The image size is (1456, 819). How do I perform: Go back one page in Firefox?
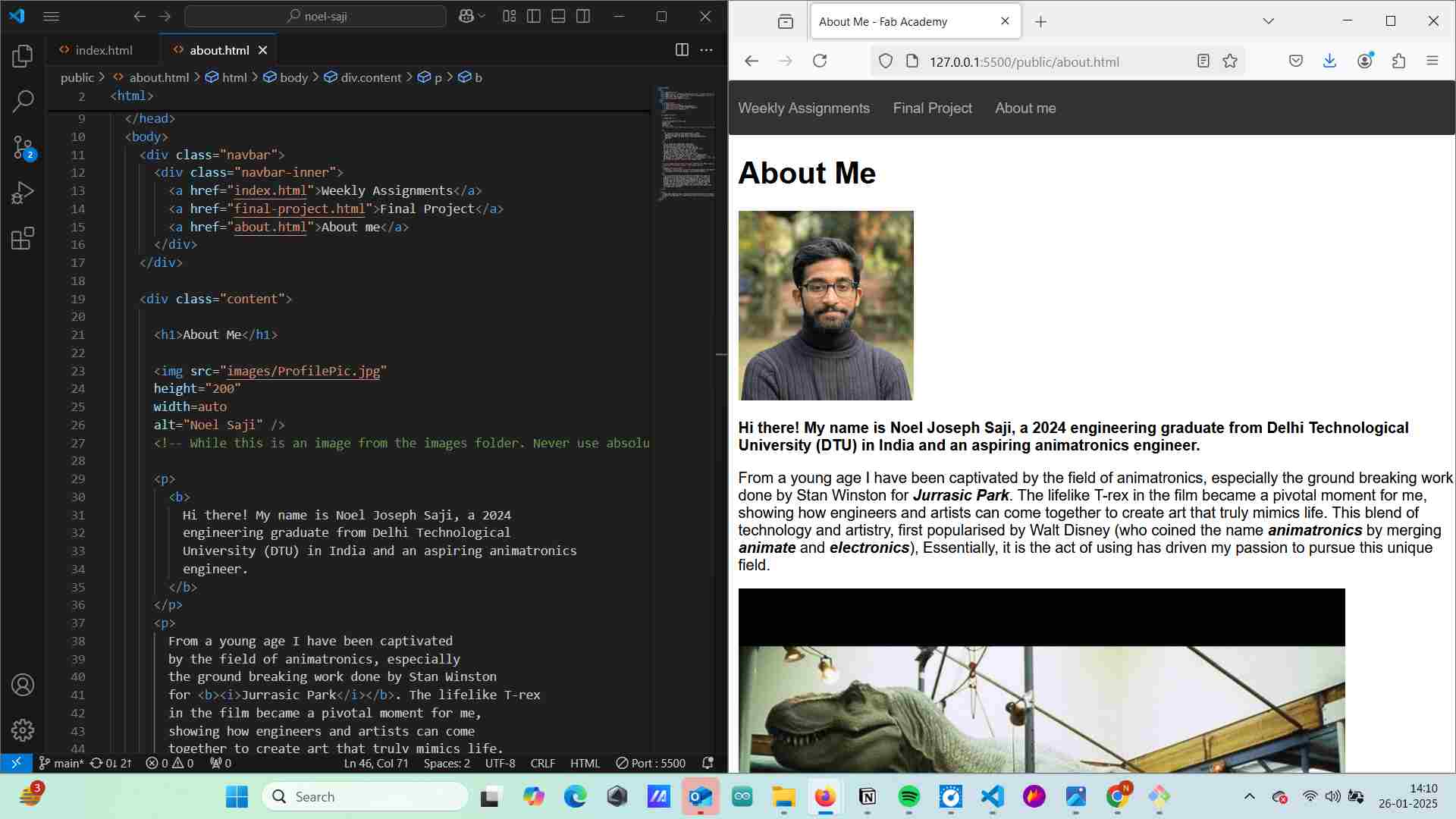[752, 61]
